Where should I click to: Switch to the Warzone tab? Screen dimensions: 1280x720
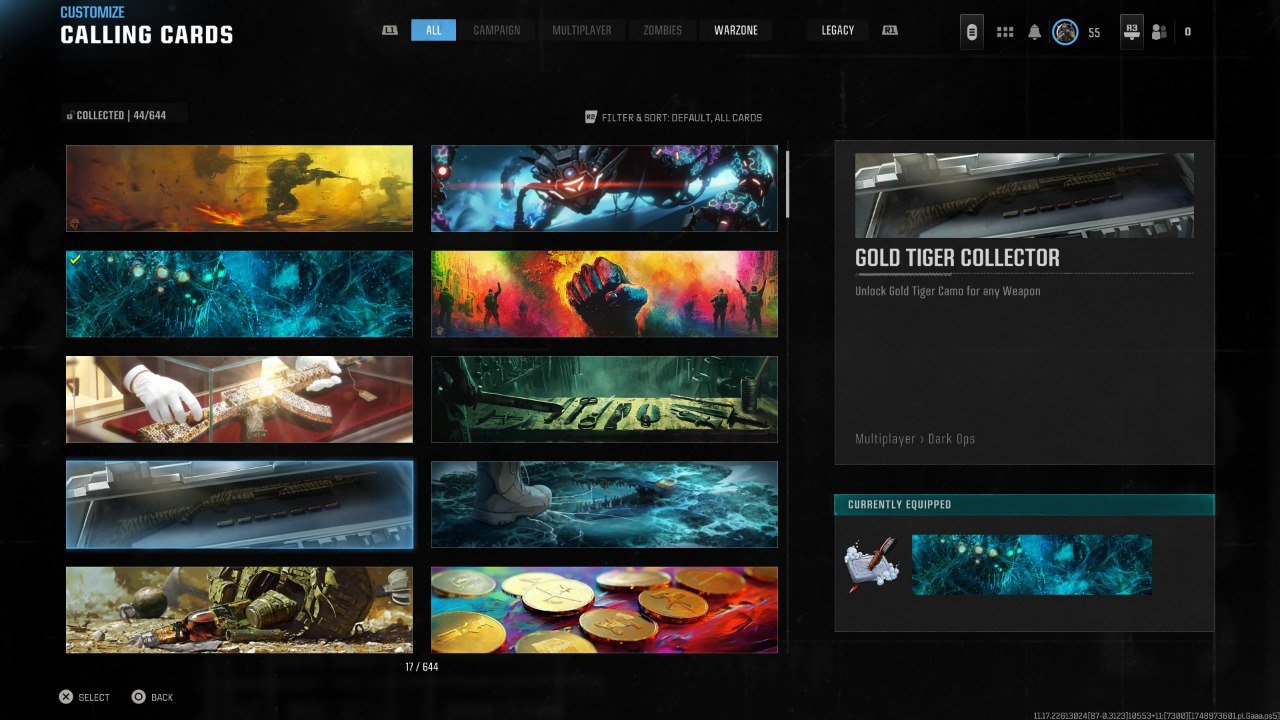(x=736, y=30)
